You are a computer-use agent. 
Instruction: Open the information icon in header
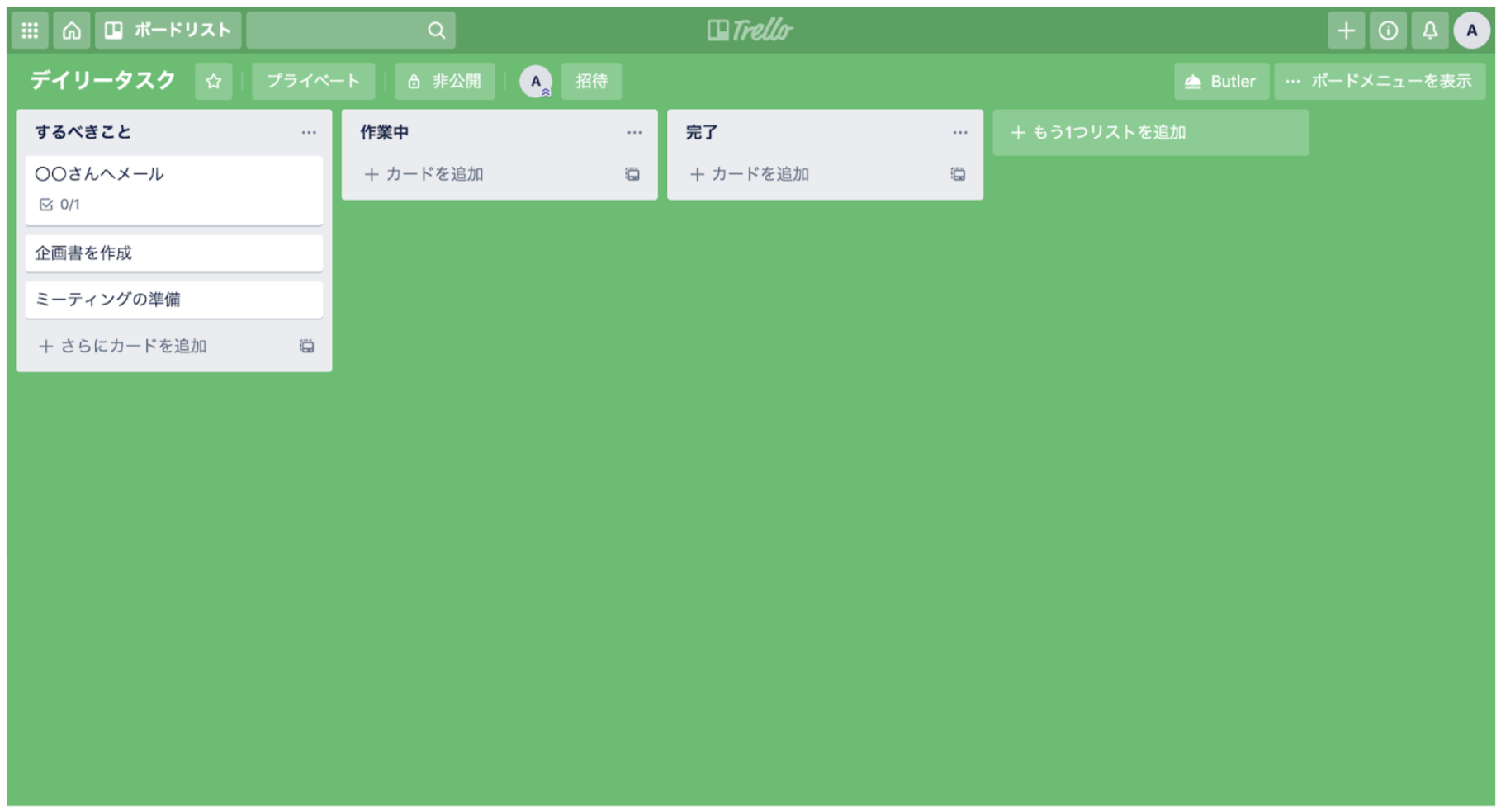1388,31
